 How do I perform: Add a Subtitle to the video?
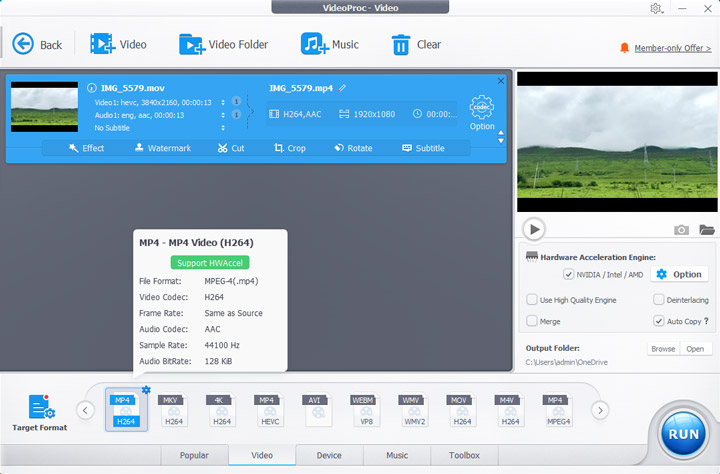point(423,148)
